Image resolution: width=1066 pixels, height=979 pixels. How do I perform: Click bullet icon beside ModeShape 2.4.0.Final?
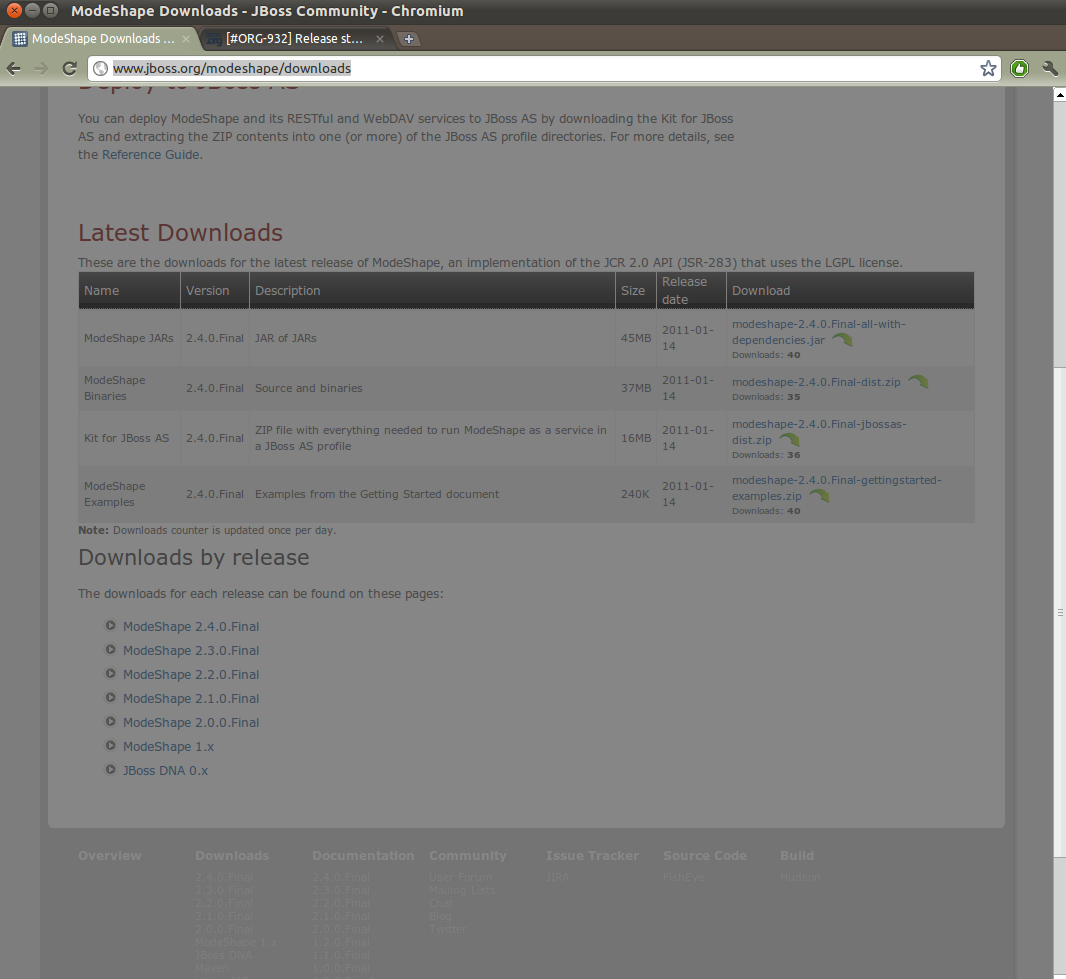[x=110, y=625]
